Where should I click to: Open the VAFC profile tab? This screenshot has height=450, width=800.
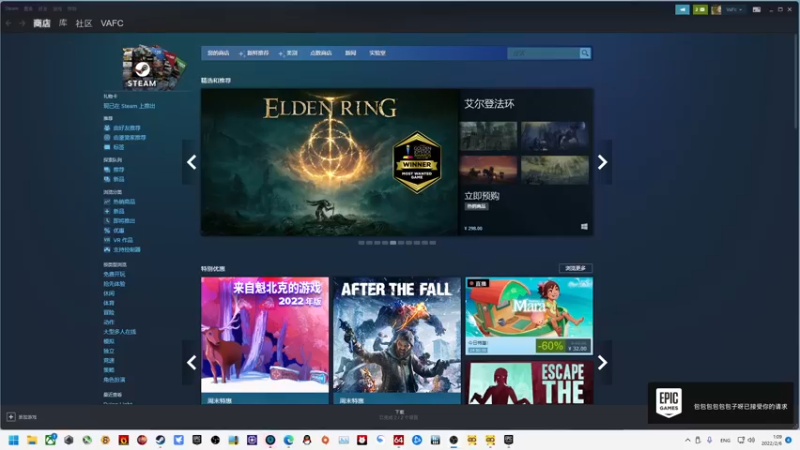[112, 23]
